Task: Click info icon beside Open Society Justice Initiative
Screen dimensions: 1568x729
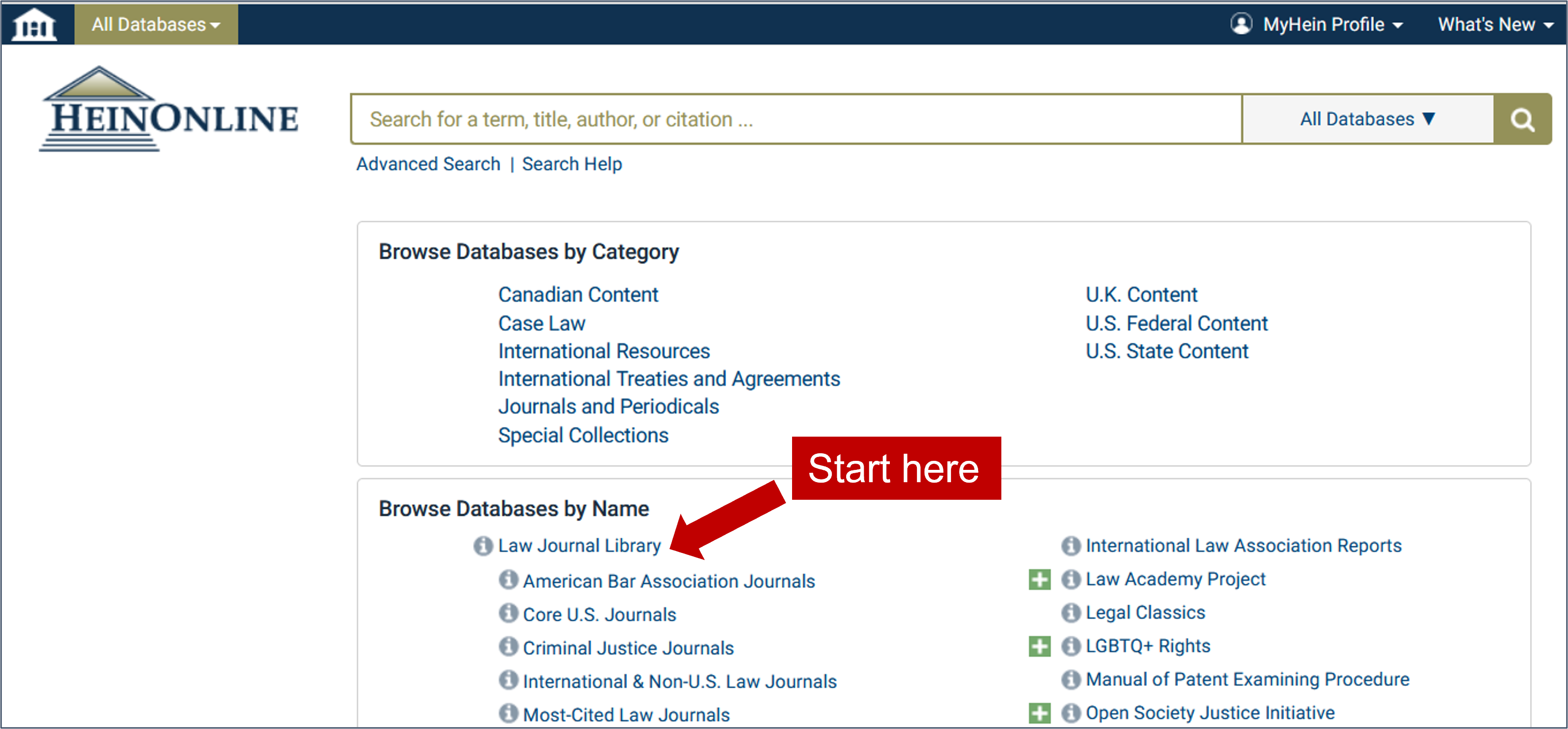Action: [1071, 713]
